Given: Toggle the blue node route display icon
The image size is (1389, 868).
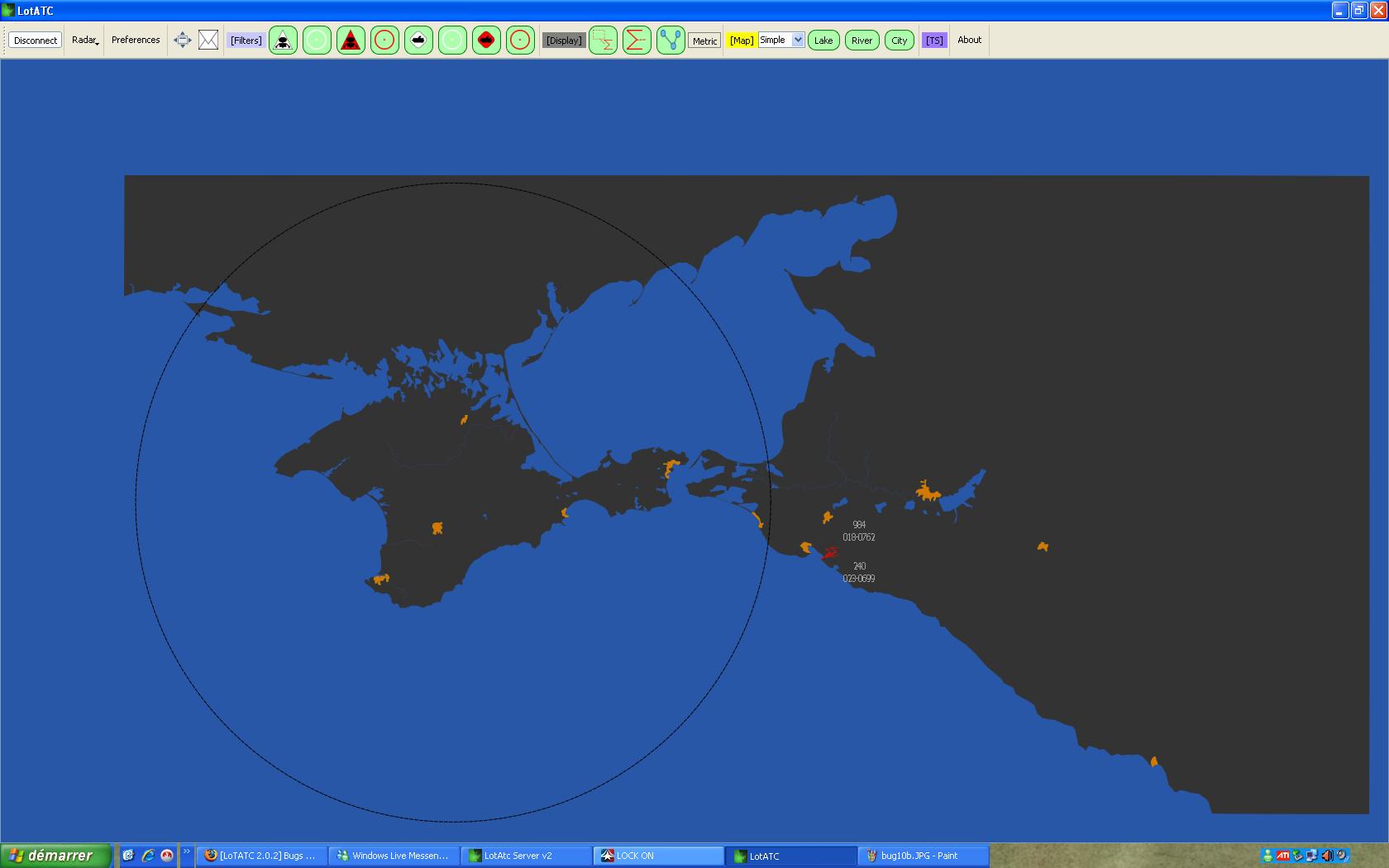Looking at the screenshot, I should pyautogui.click(x=671, y=40).
